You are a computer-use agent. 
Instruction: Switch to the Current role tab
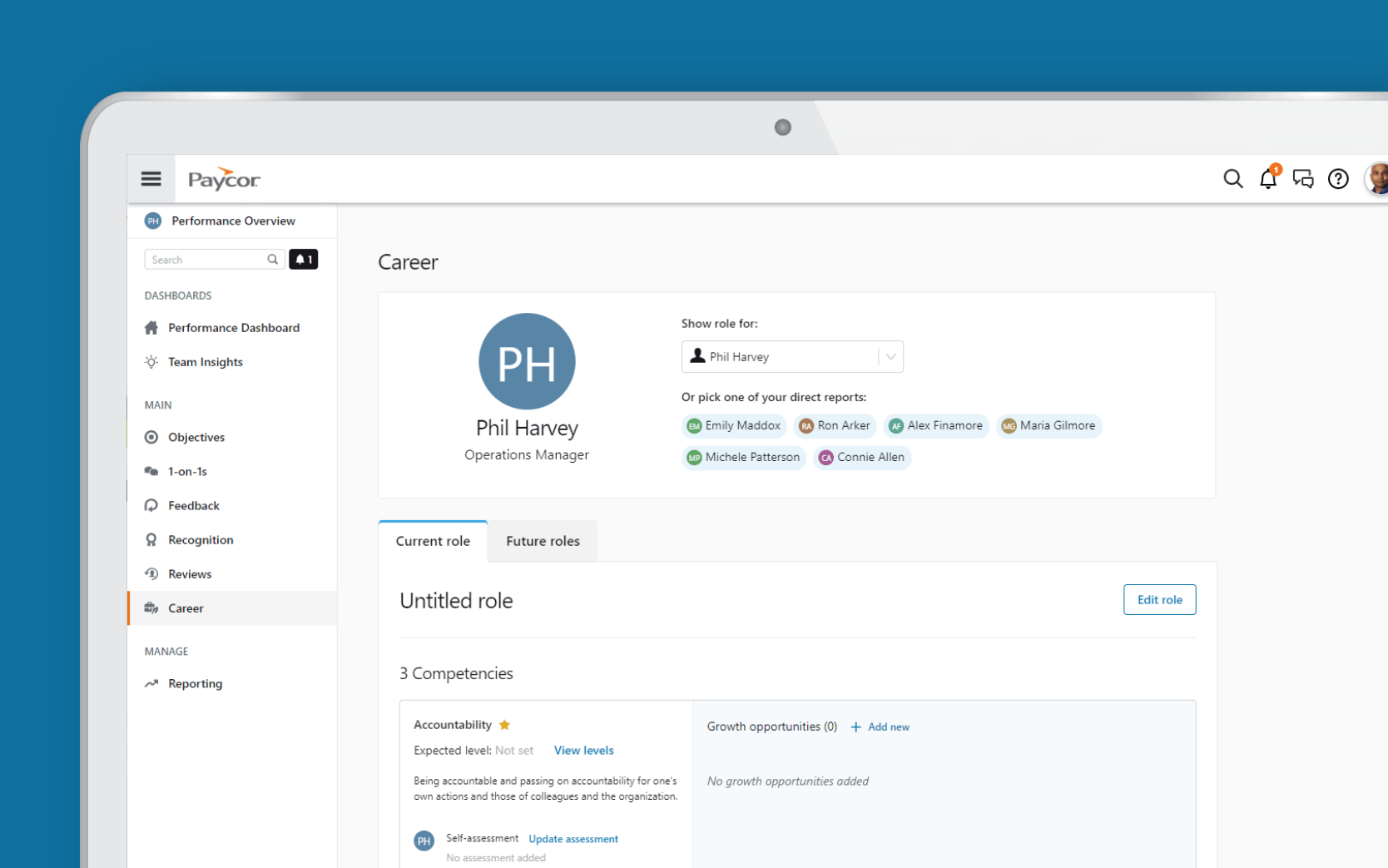pyautogui.click(x=433, y=541)
